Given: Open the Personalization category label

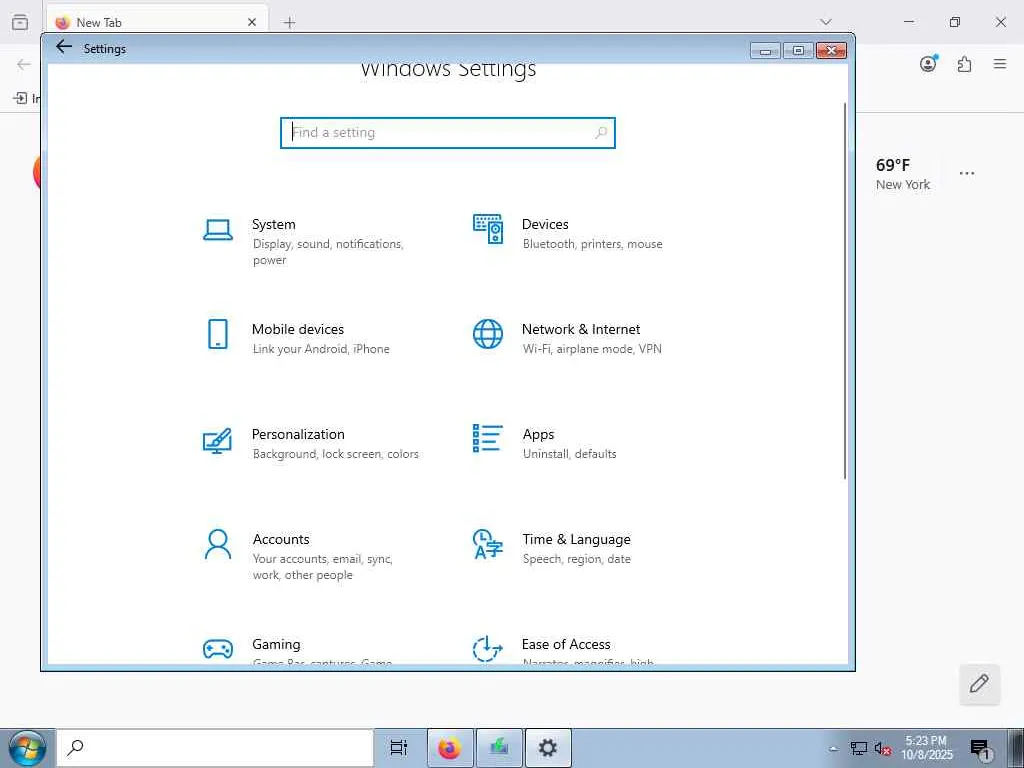Looking at the screenshot, I should point(298,434).
